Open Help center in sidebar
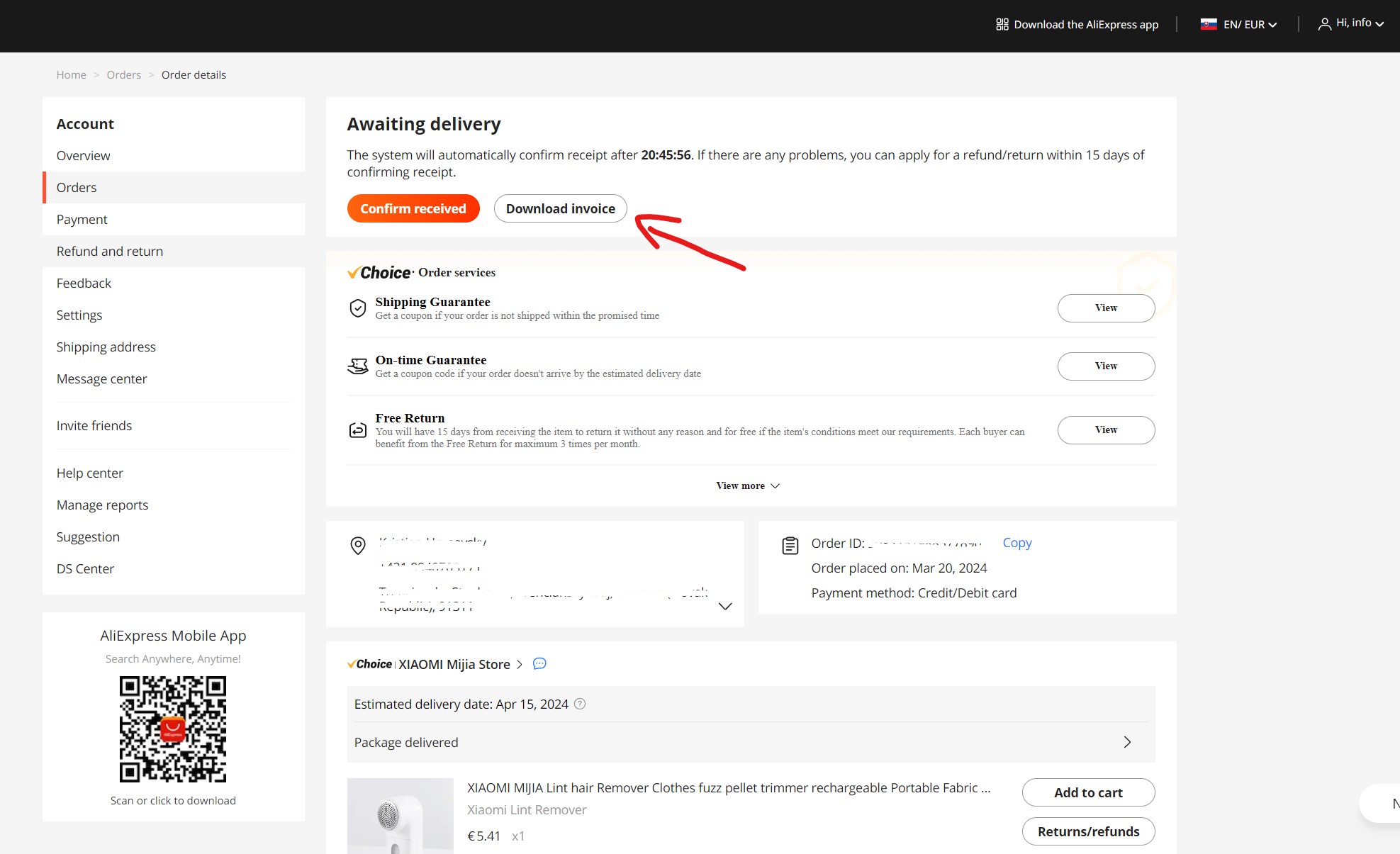Image resolution: width=1400 pixels, height=854 pixels. pos(174,473)
